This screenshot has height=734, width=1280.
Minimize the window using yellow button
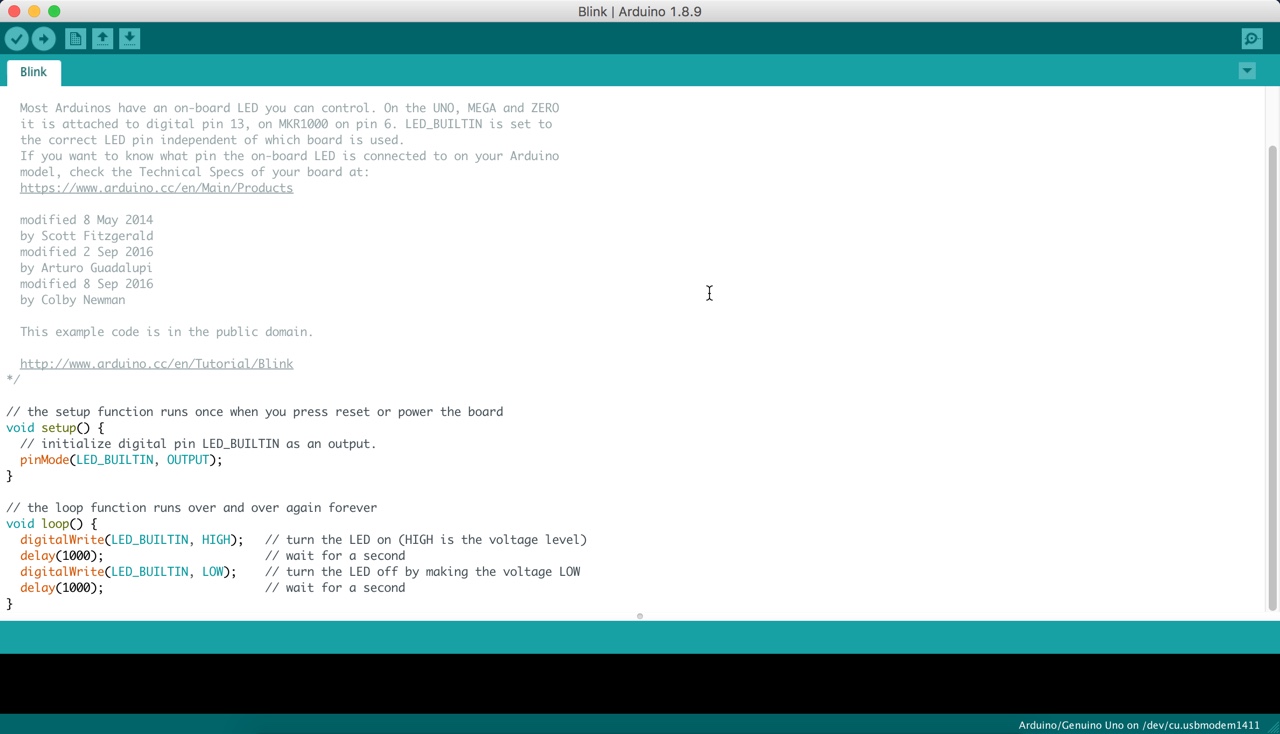point(34,11)
